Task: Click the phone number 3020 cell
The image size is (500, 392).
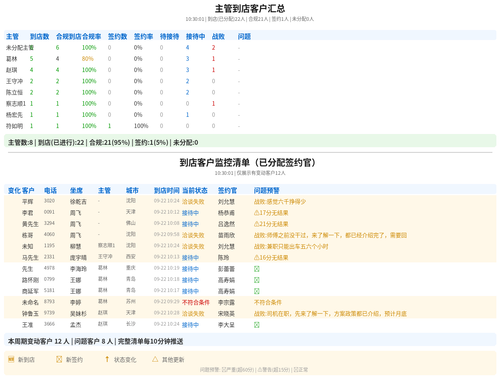Action: click(x=49, y=201)
